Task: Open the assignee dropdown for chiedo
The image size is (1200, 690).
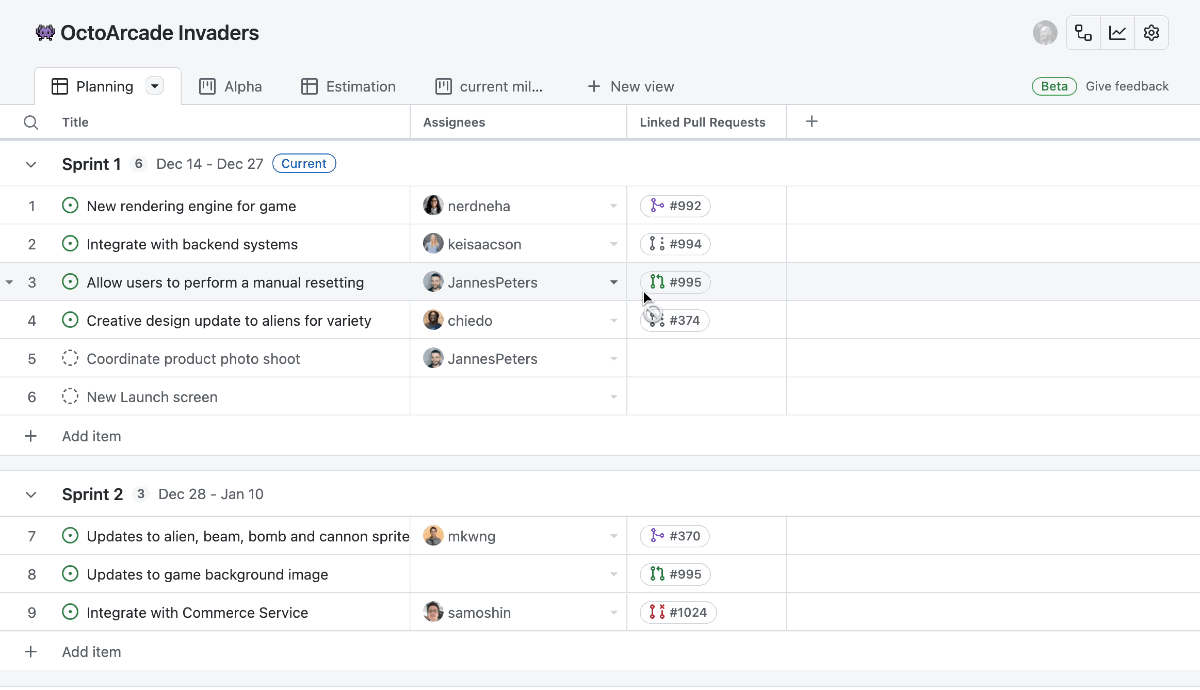Action: (x=614, y=320)
